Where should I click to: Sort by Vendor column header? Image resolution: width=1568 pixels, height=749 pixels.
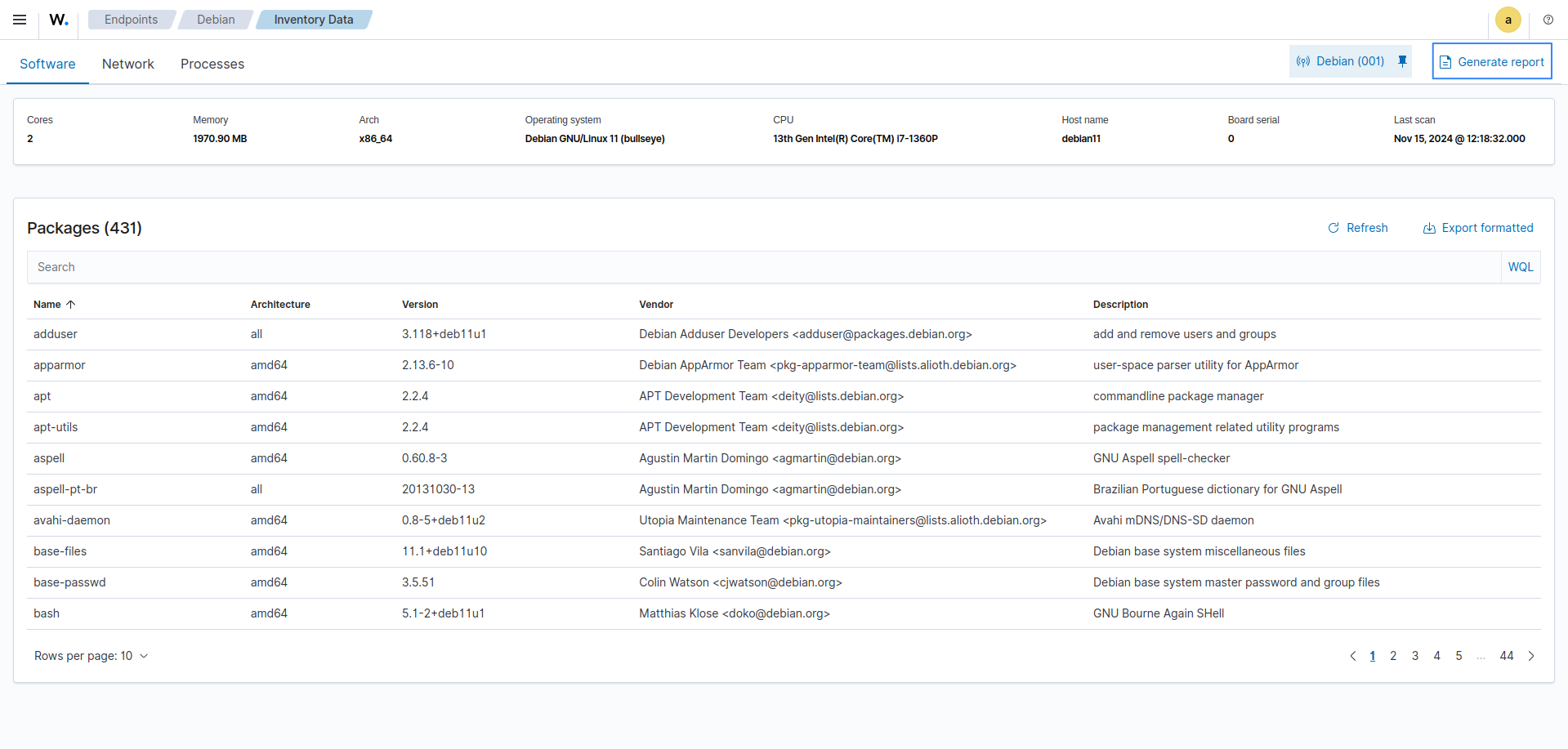[x=656, y=305]
